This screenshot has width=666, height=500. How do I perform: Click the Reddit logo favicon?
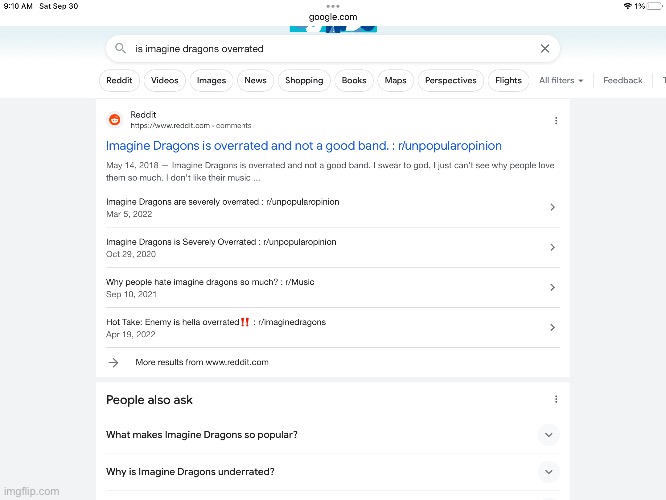pos(114,120)
